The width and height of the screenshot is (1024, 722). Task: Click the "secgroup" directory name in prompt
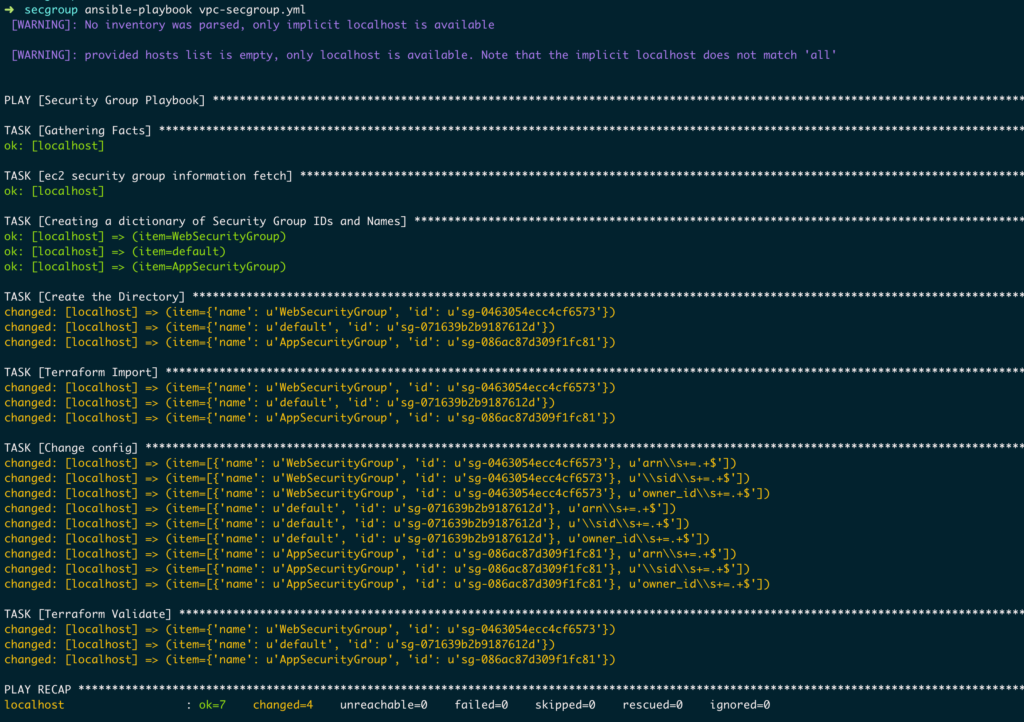tap(51, 9)
